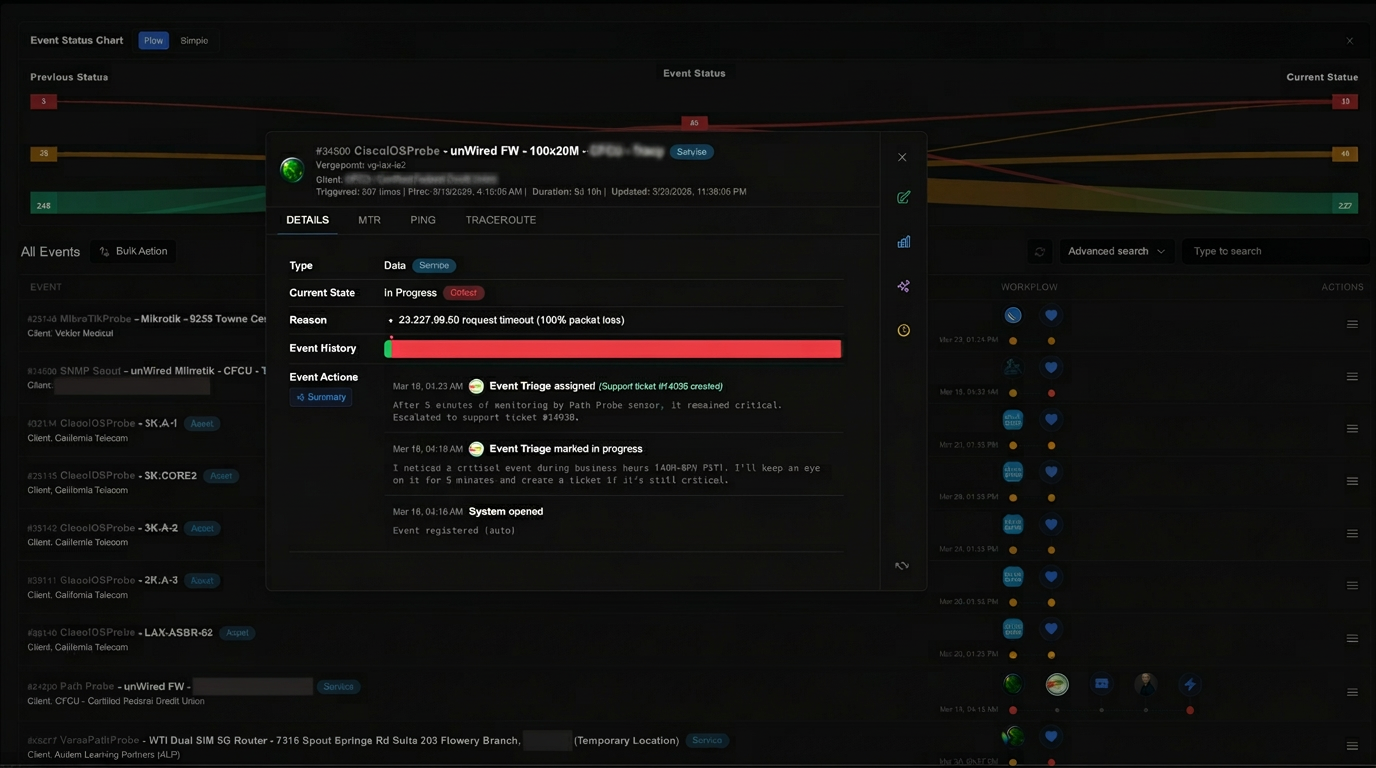Open the actions menu for the Mikrotik event row
This screenshot has width=1376, height=768.
point(1352,324)
